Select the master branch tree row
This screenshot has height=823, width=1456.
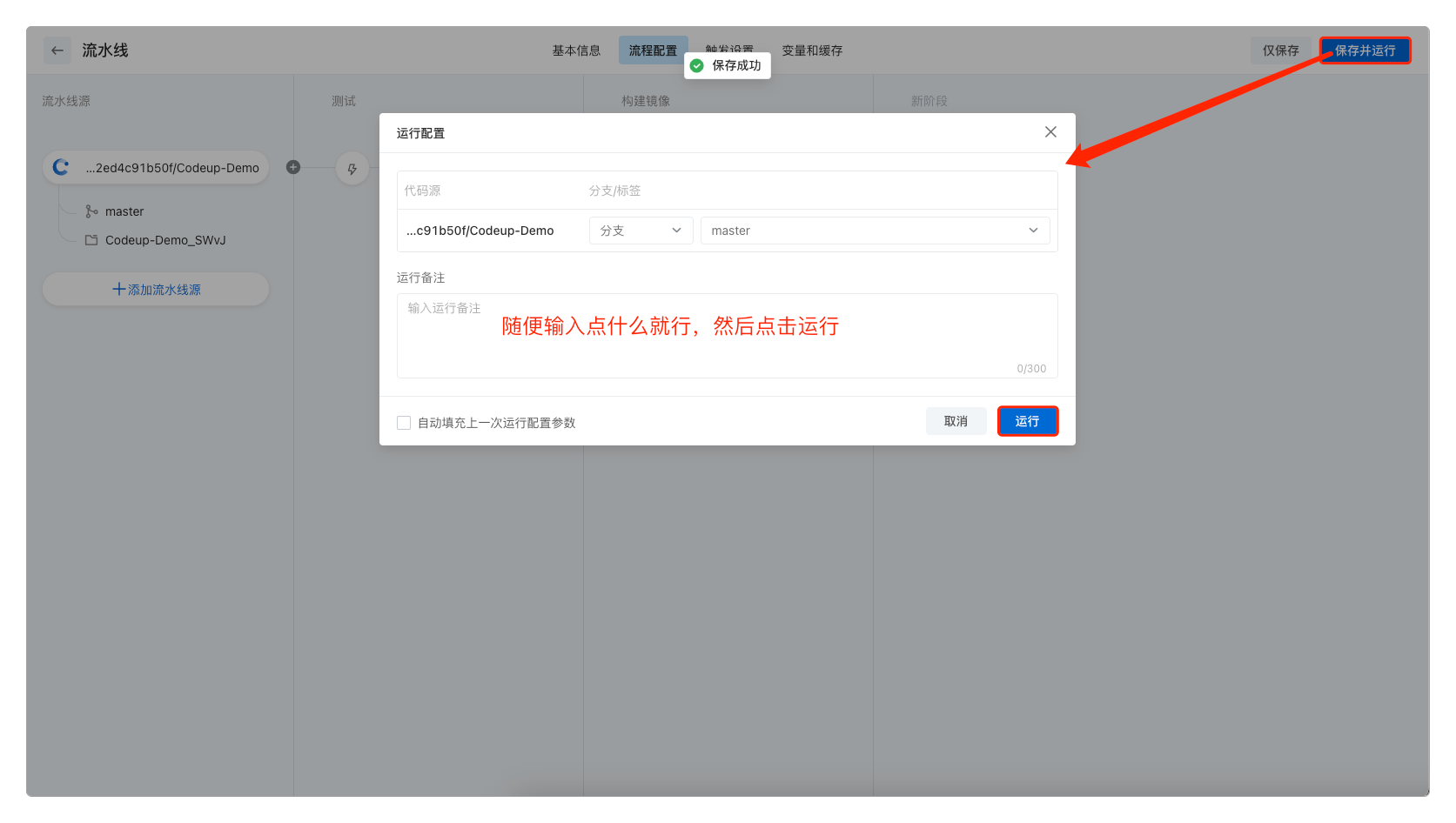point(115,211)
